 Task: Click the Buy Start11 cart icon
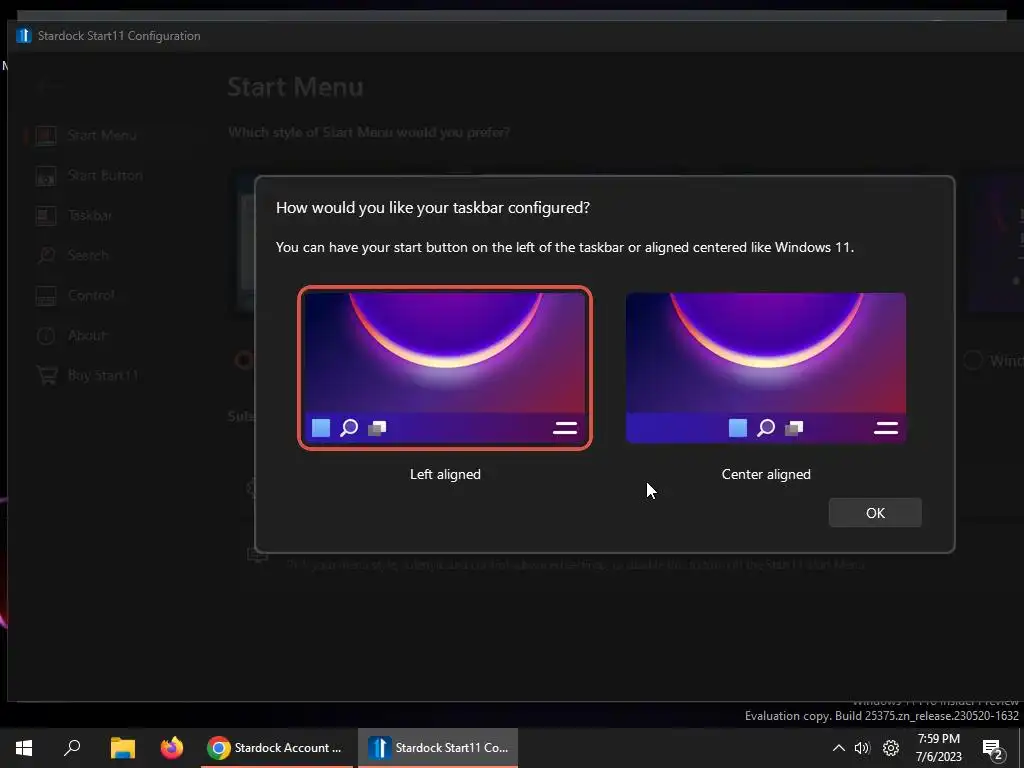46,375
